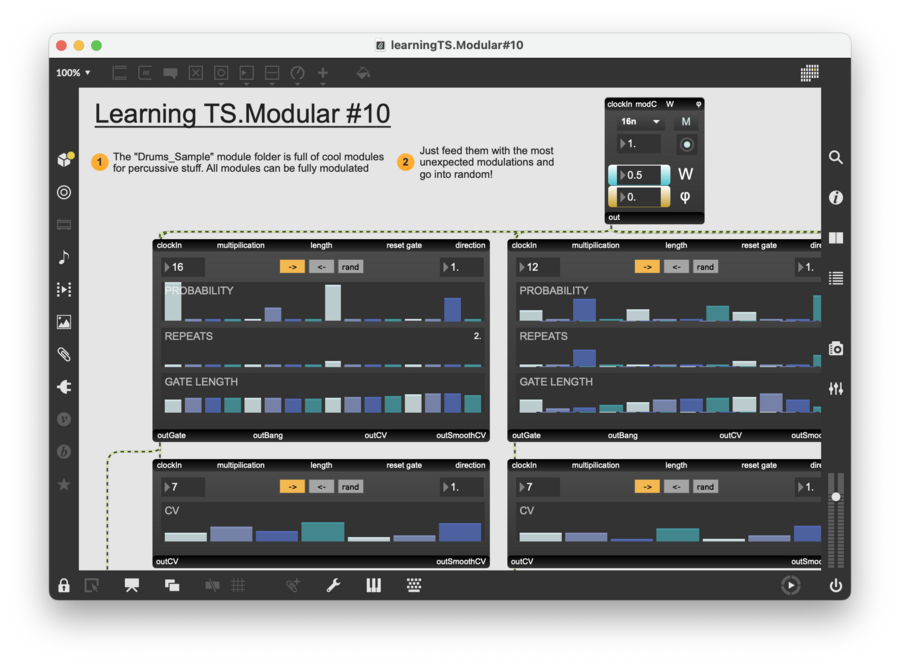Screen dimensions: 900x665
Task: Open the search magnifier in right sidebar
Action: point(836,157)
